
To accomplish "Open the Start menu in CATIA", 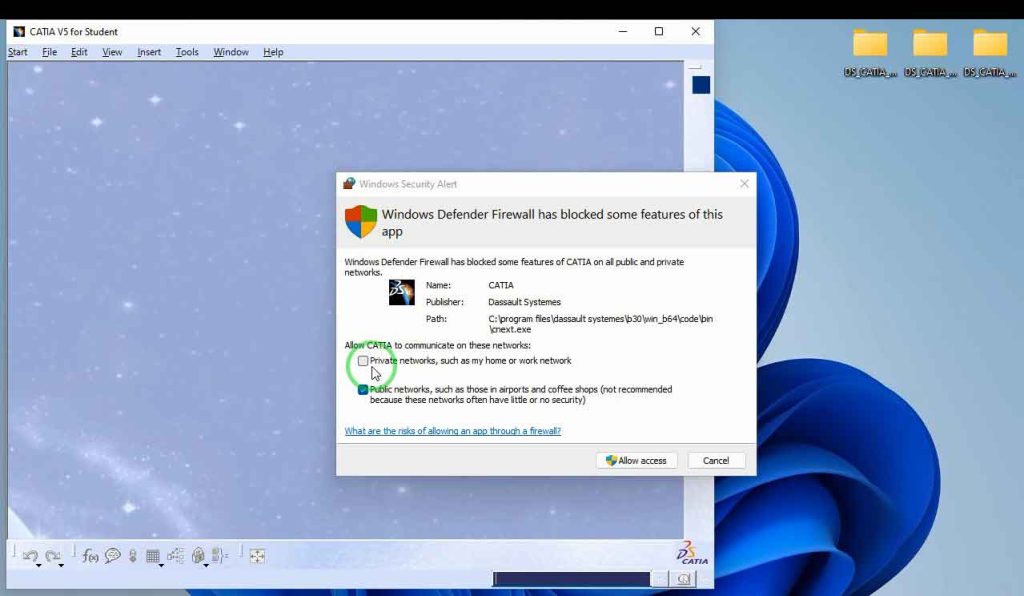I will click(18, 52).
